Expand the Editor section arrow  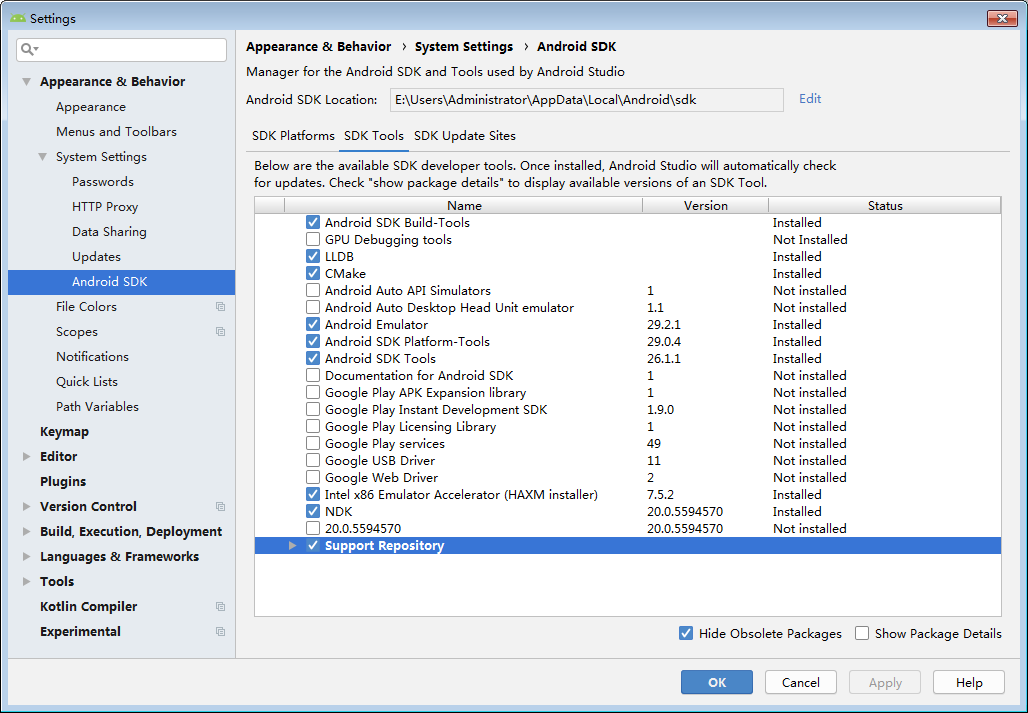coord(26,457)
